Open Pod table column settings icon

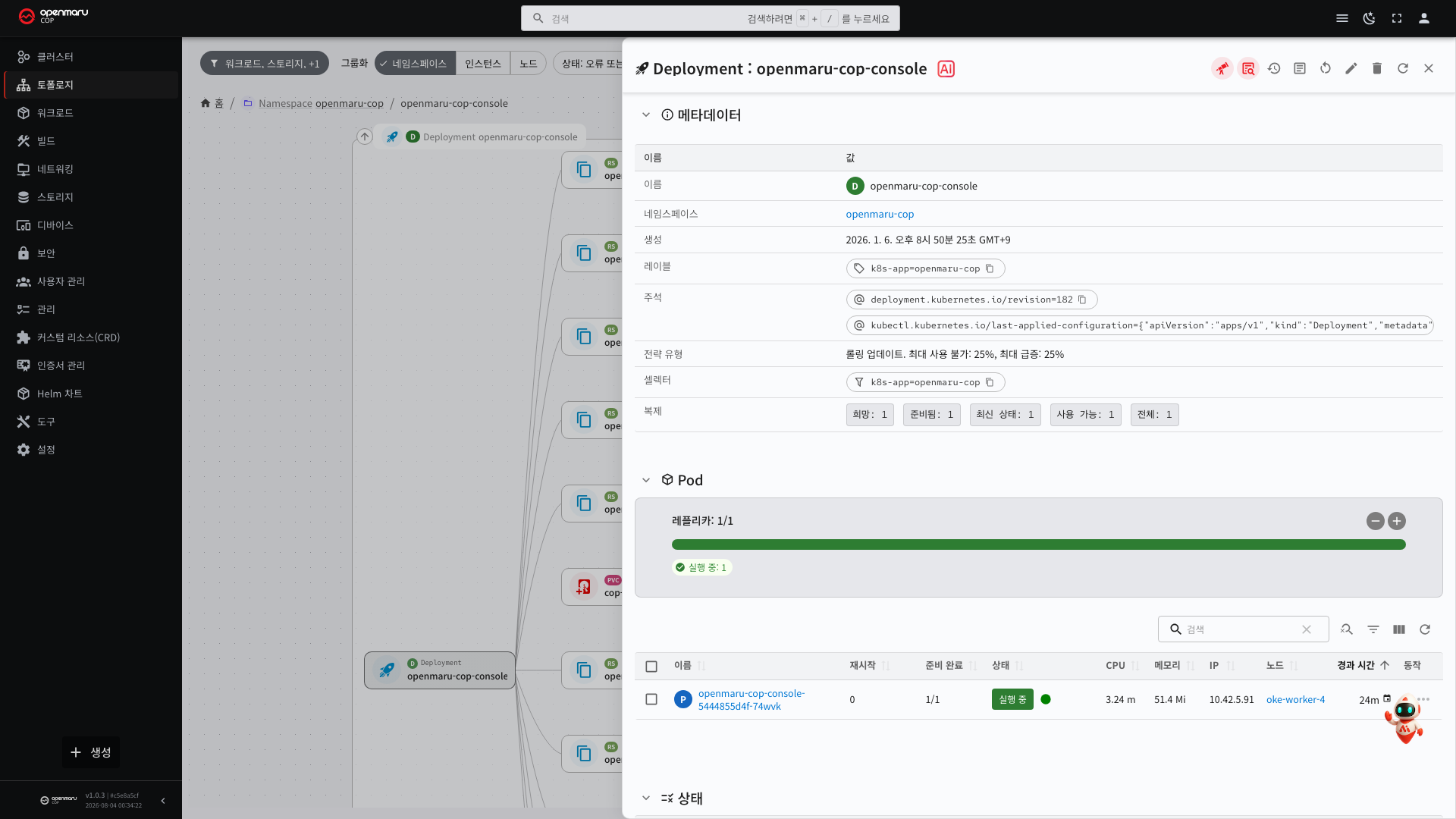(1399, 629)
